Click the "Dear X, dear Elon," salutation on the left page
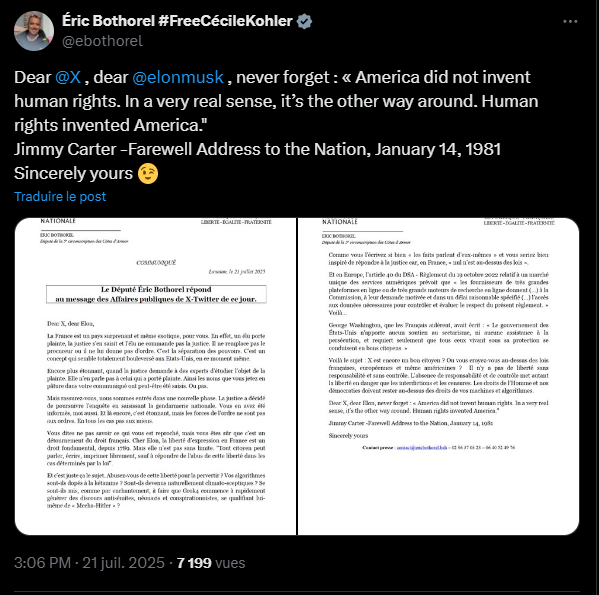This screenshot has width=599, height=595. tap(71, 323)
